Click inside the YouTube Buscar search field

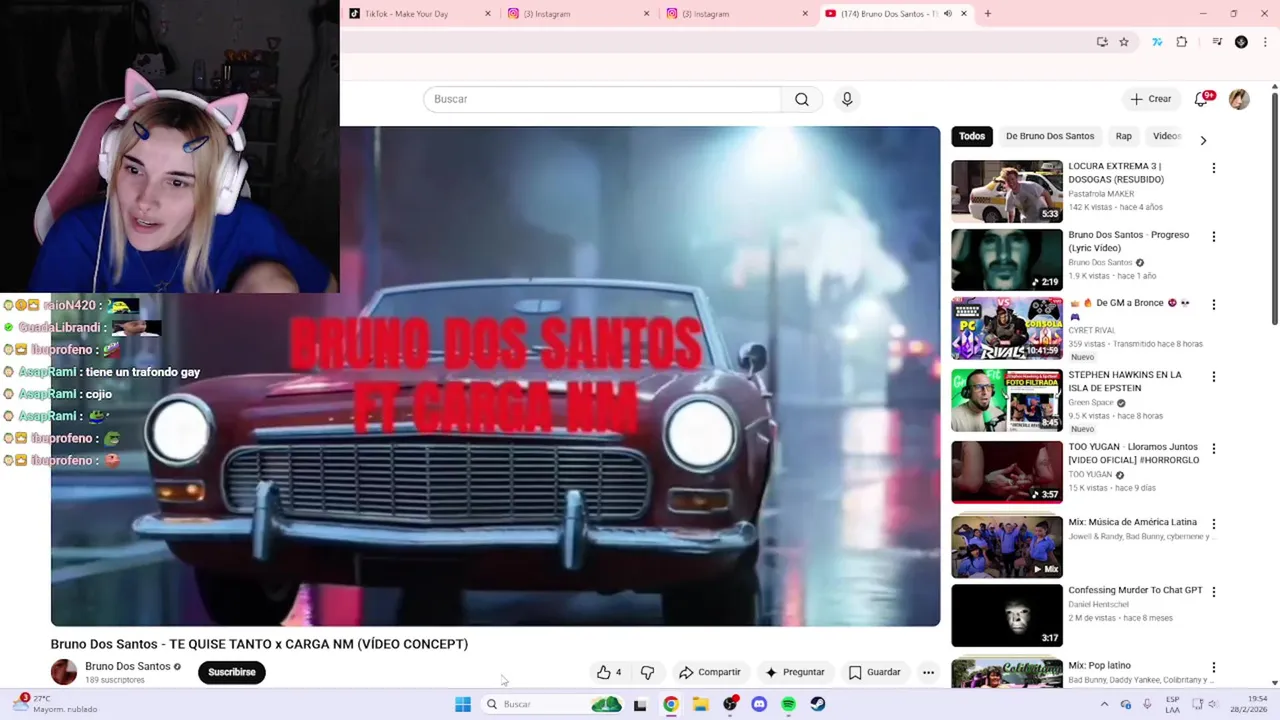click(x=602, y=99)
